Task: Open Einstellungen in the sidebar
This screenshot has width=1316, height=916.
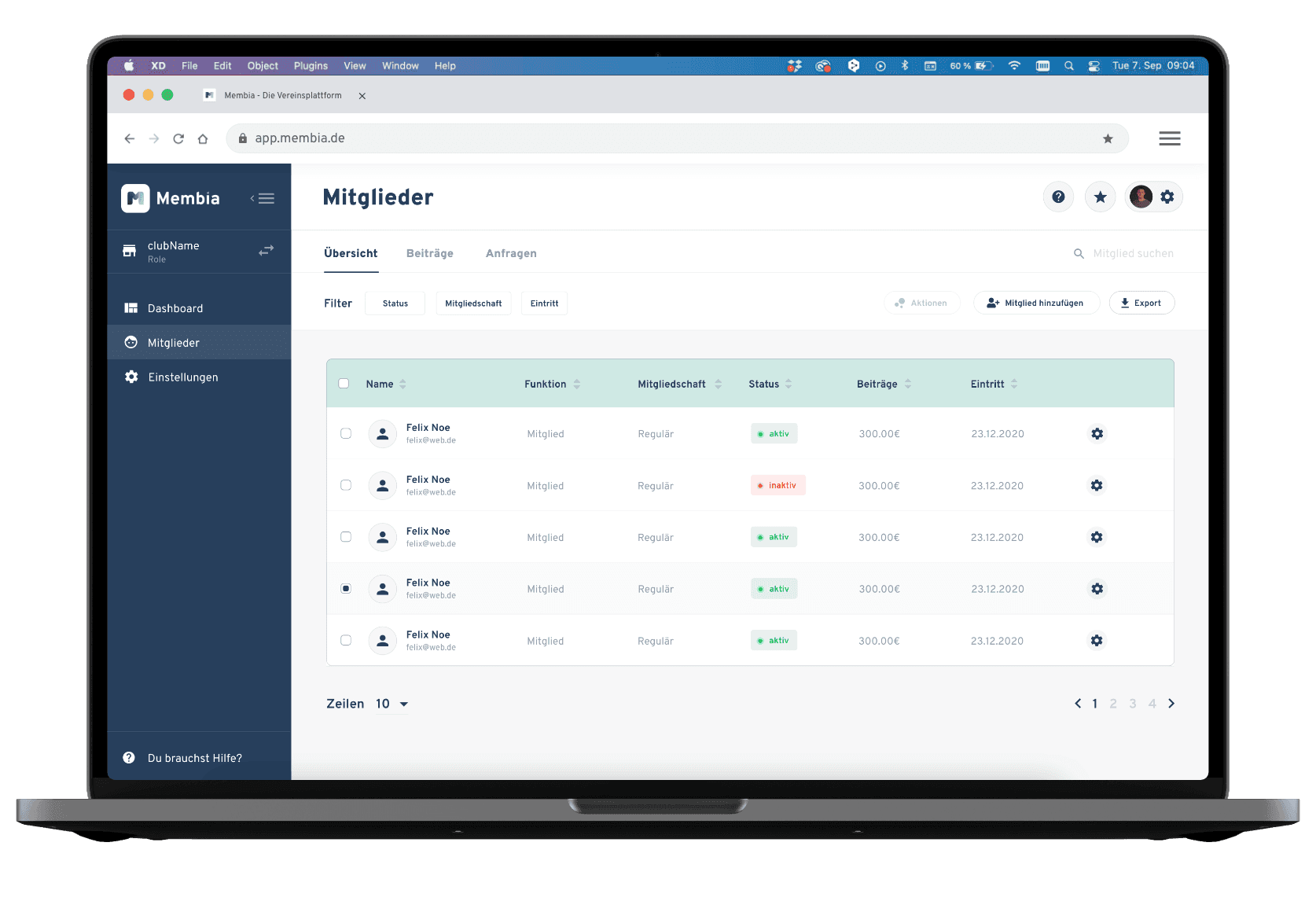Action: (199, 377)
